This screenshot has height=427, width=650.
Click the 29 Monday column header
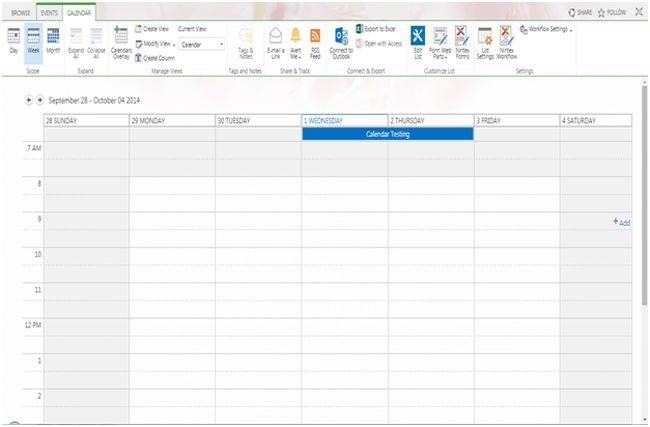click(x=172, y=121)
